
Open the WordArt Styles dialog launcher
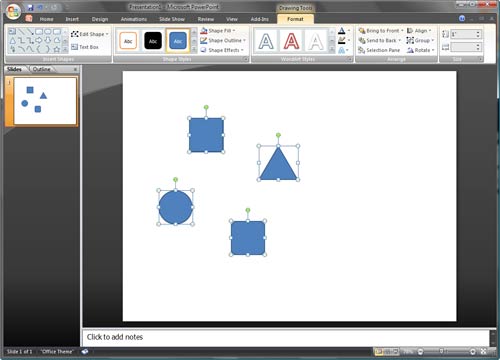[350, 59]
